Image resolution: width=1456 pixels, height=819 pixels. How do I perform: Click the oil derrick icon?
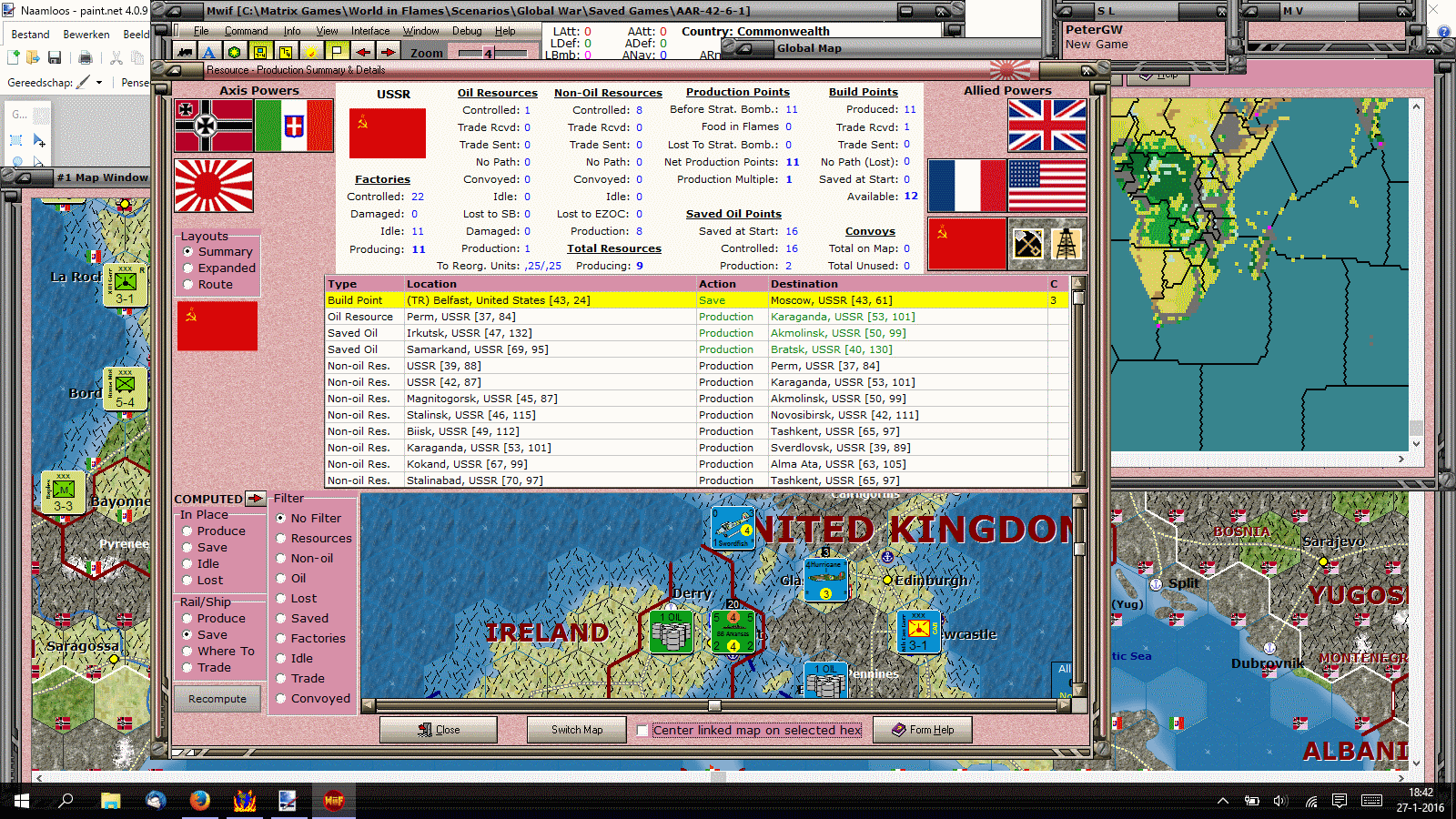pos(1066,244)
